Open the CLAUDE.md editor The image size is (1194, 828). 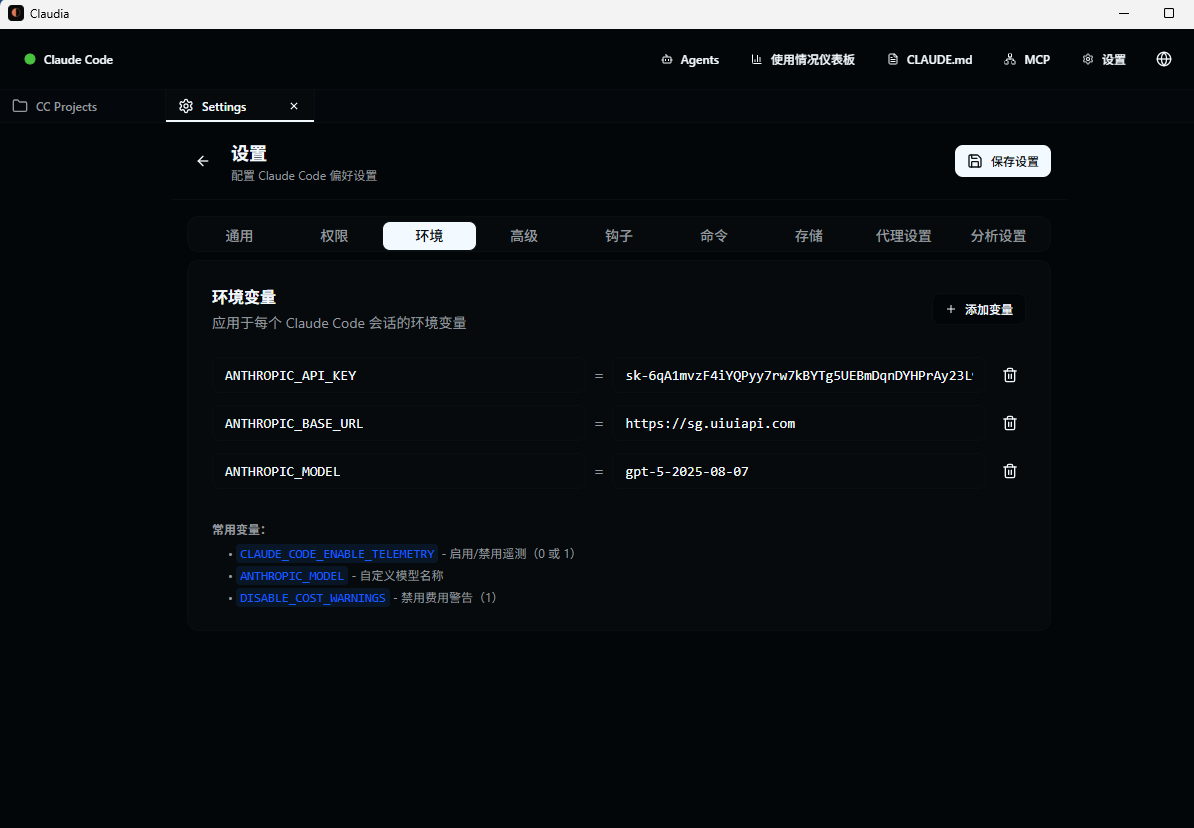click(930, 59)
